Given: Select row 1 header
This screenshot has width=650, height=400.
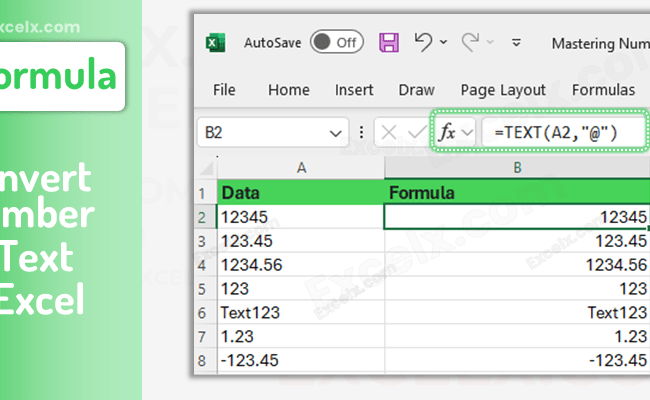Looking at the screenshot, I should point(206,193).
